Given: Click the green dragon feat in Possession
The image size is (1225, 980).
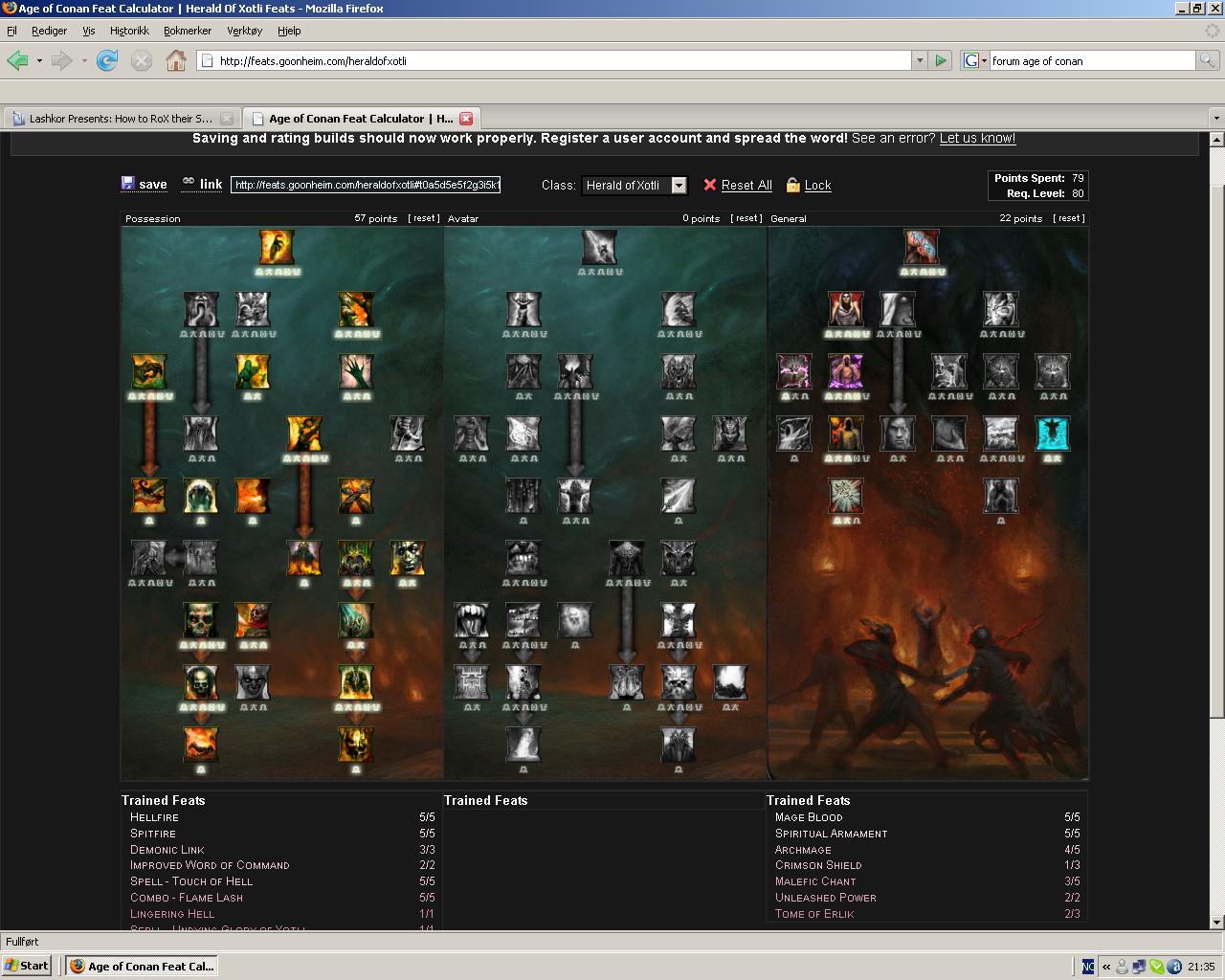Looking at the screenshot, I should [149, 371].
